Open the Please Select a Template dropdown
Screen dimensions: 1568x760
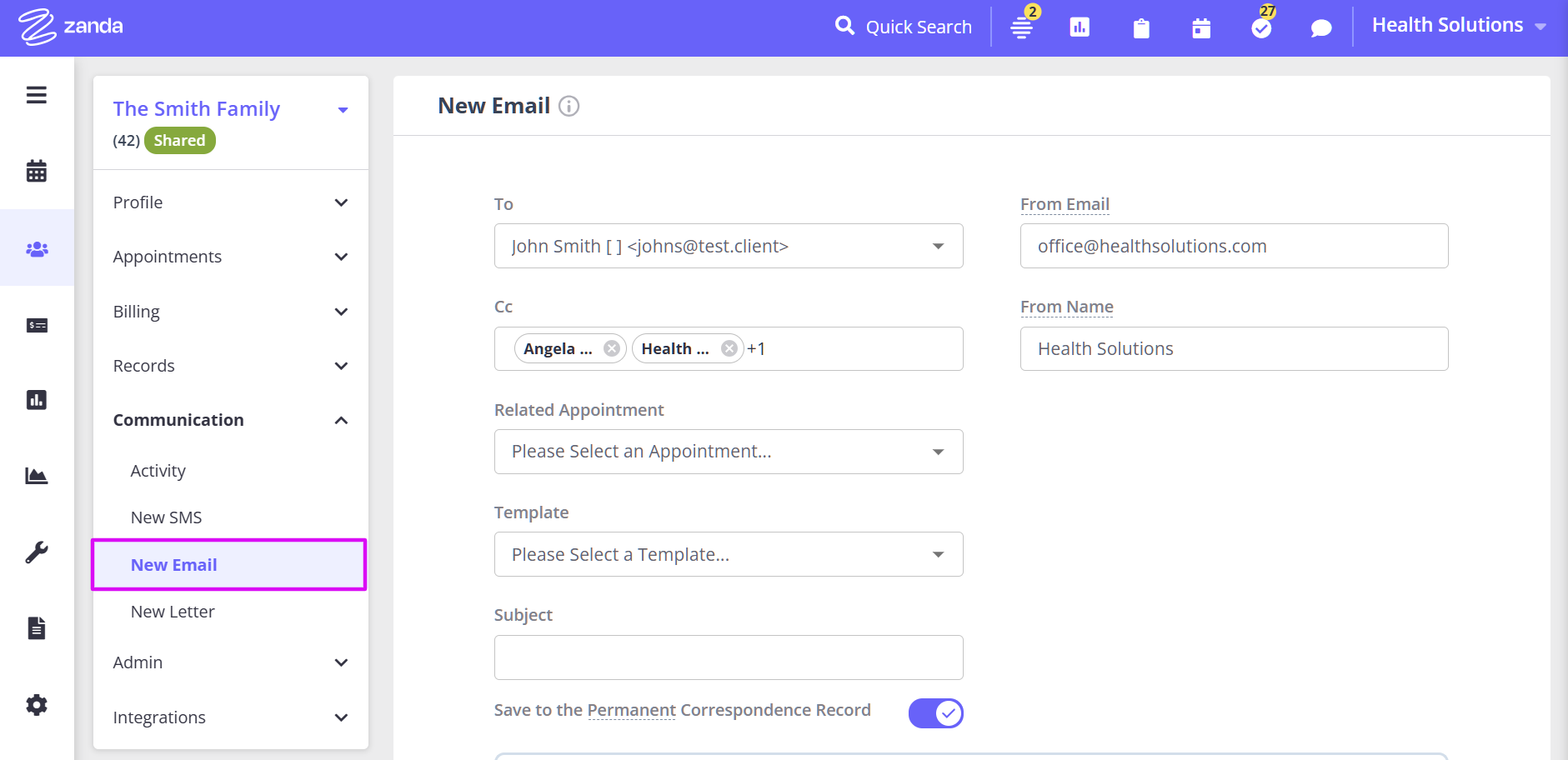728,554
